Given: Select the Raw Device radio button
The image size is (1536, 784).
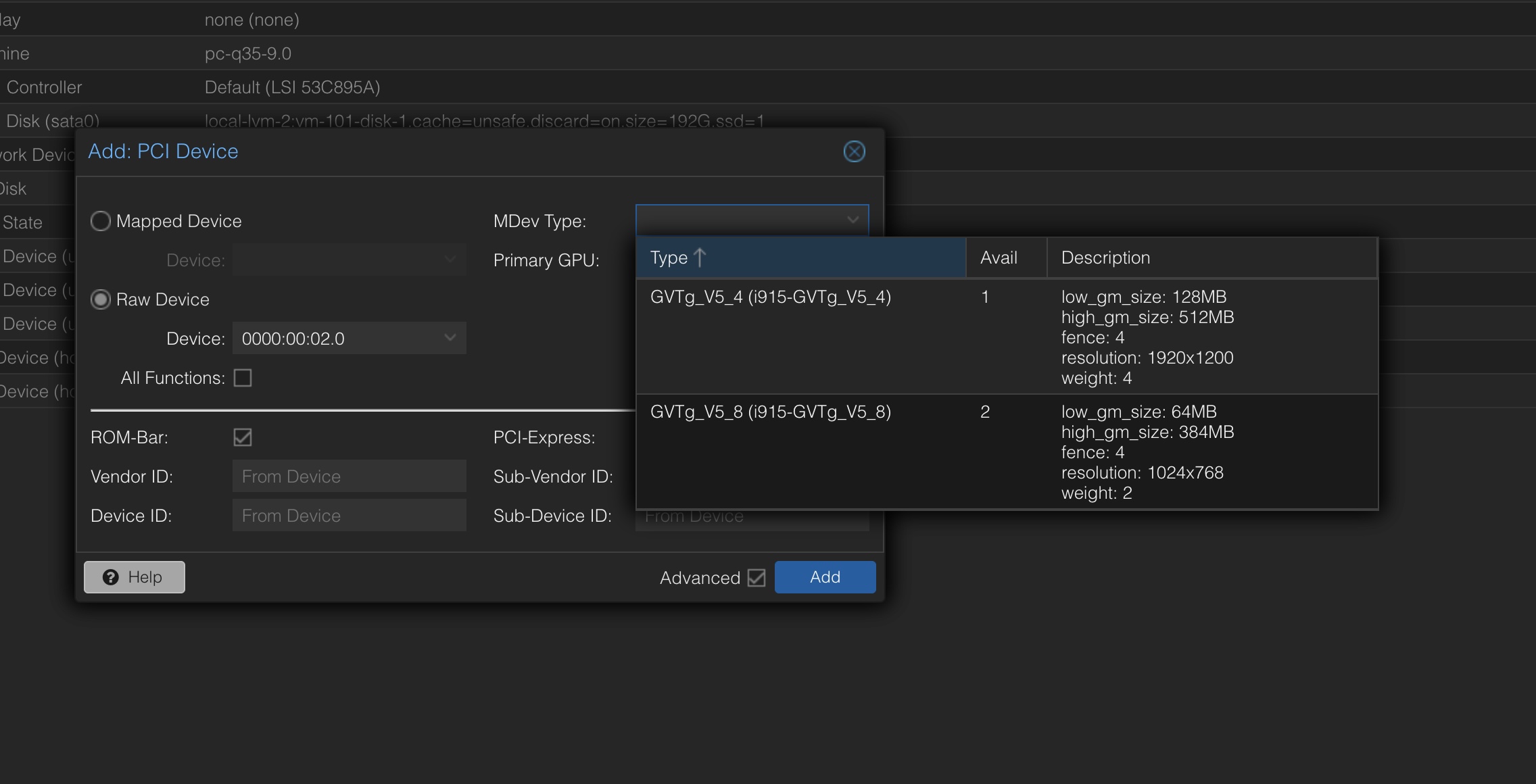Looking at the screenshot, I should coord(101,299).
